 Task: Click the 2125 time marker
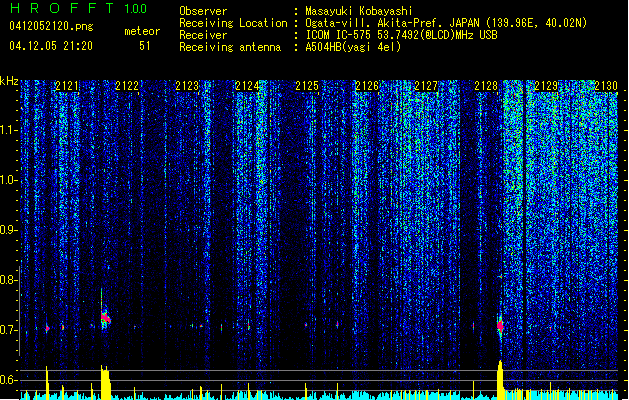(x=307, y=86)
